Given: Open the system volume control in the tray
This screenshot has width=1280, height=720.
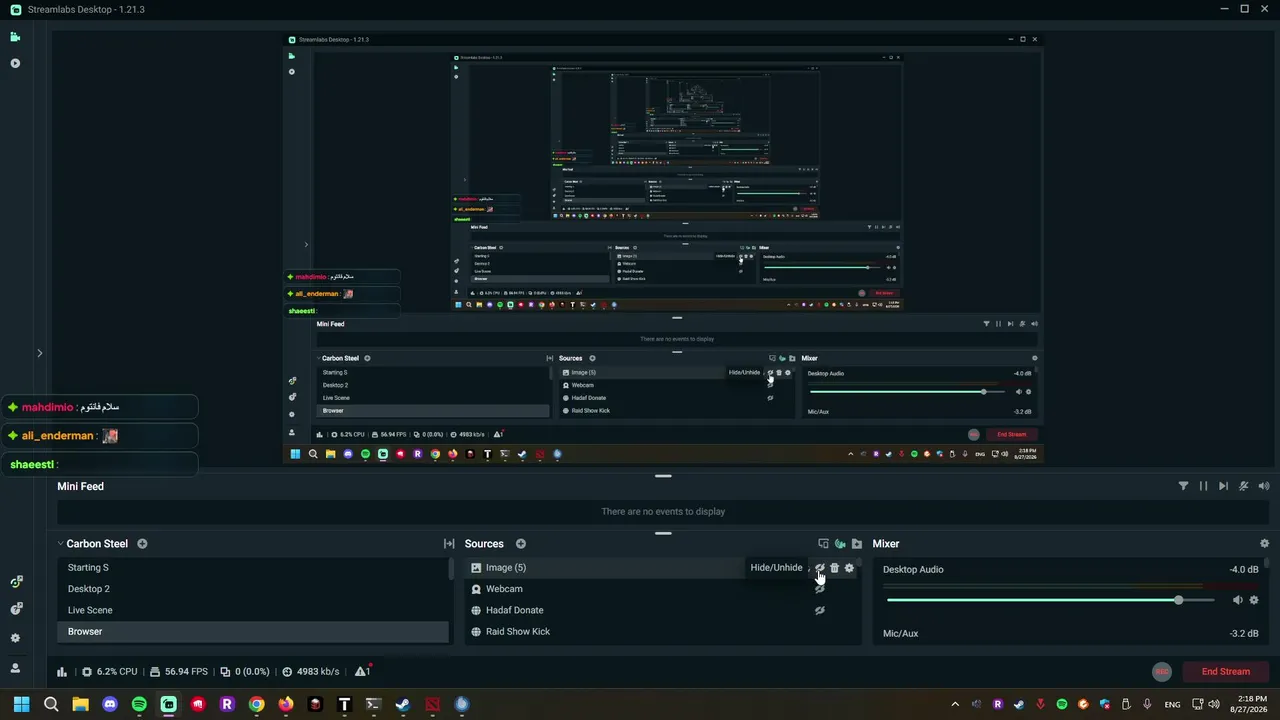Looking at the screenshot, I should point(1214,704).
